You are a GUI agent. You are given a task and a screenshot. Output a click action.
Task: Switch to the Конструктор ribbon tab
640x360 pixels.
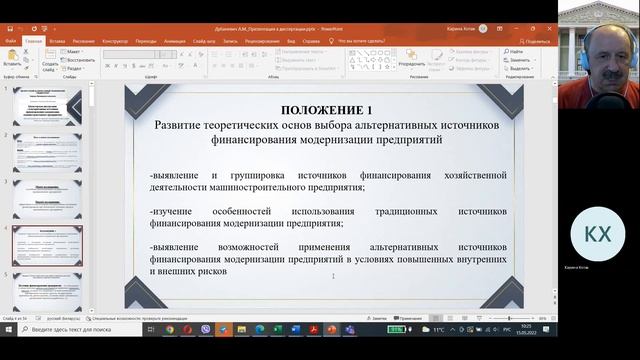point(115,41)
